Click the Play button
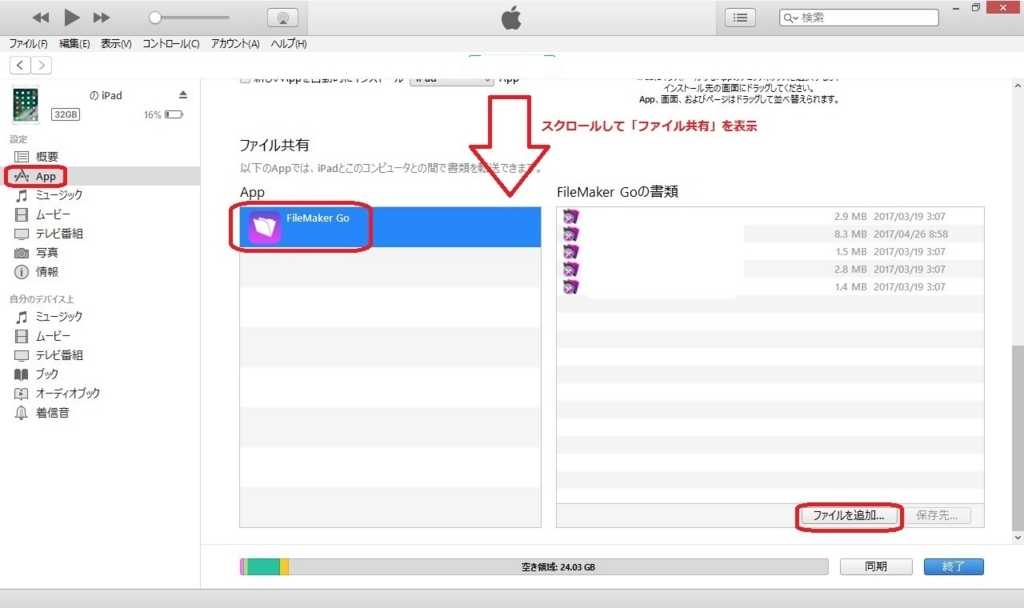Viewport: 1024px width, 608px height. click(x=71, y=18)
